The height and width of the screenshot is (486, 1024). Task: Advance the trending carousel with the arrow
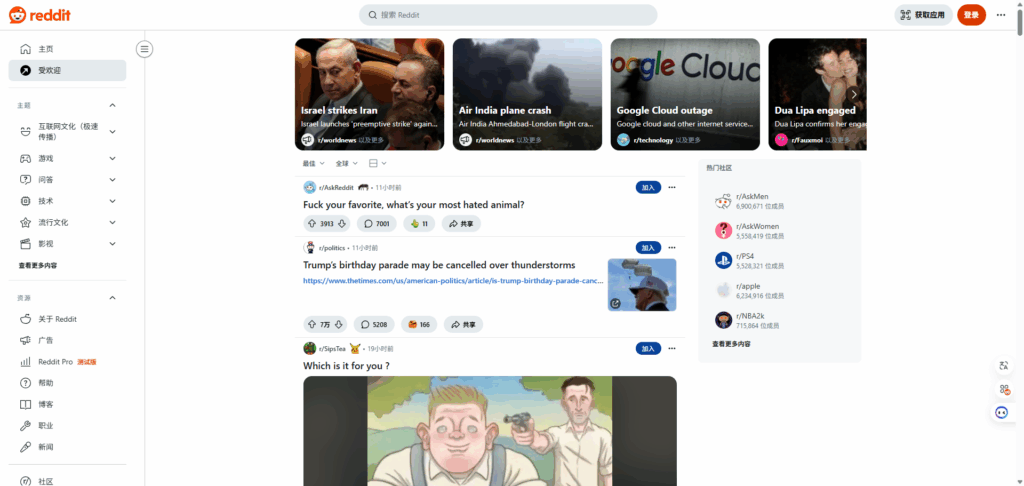coord(854,94)
